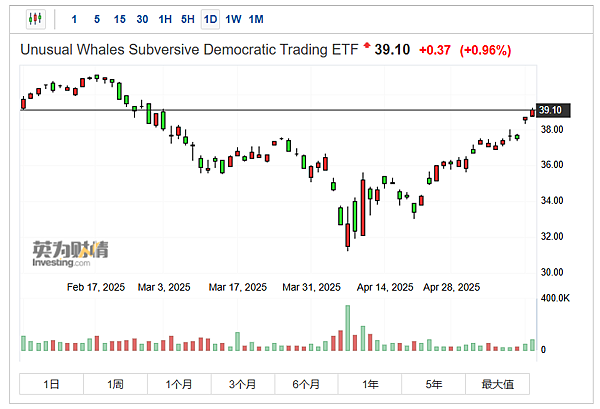Click the 38.00 price axis label
Viewport: 600px width, 409px height.
552,130
